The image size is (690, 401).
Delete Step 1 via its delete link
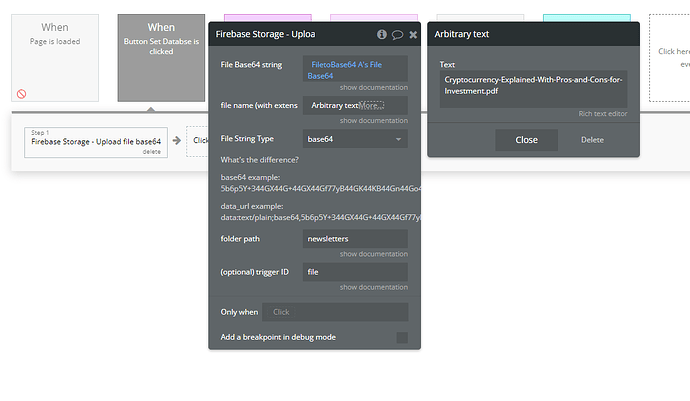[x=151, y=152]
